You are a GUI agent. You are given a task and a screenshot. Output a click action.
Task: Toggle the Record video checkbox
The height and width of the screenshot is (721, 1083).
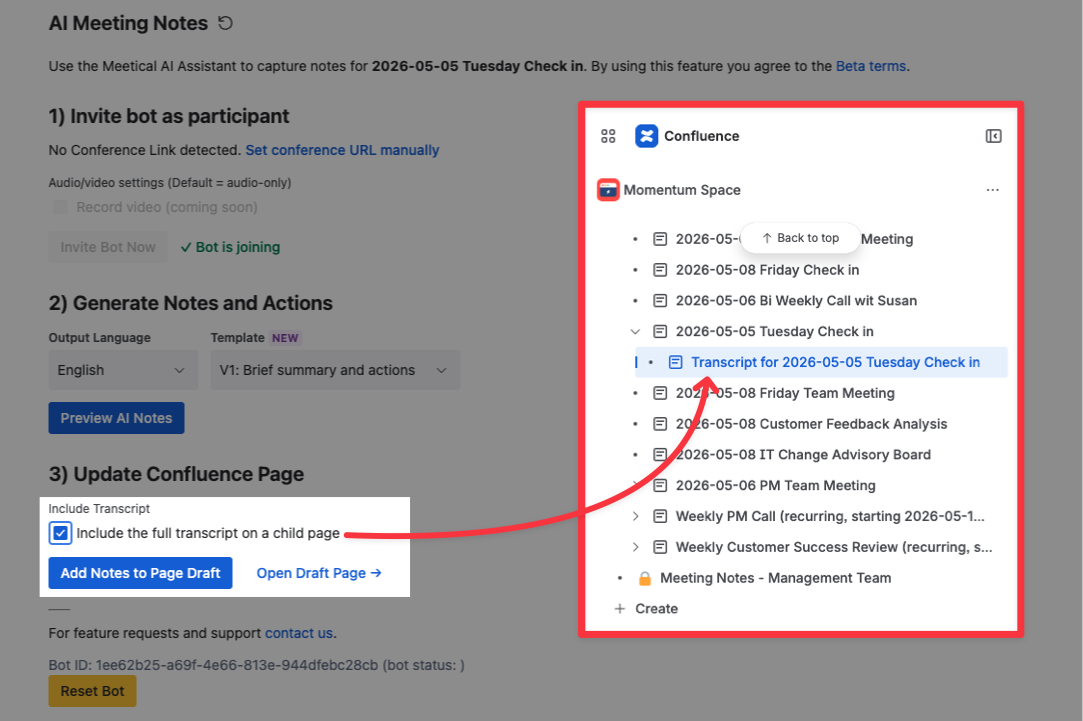[61, 207]
